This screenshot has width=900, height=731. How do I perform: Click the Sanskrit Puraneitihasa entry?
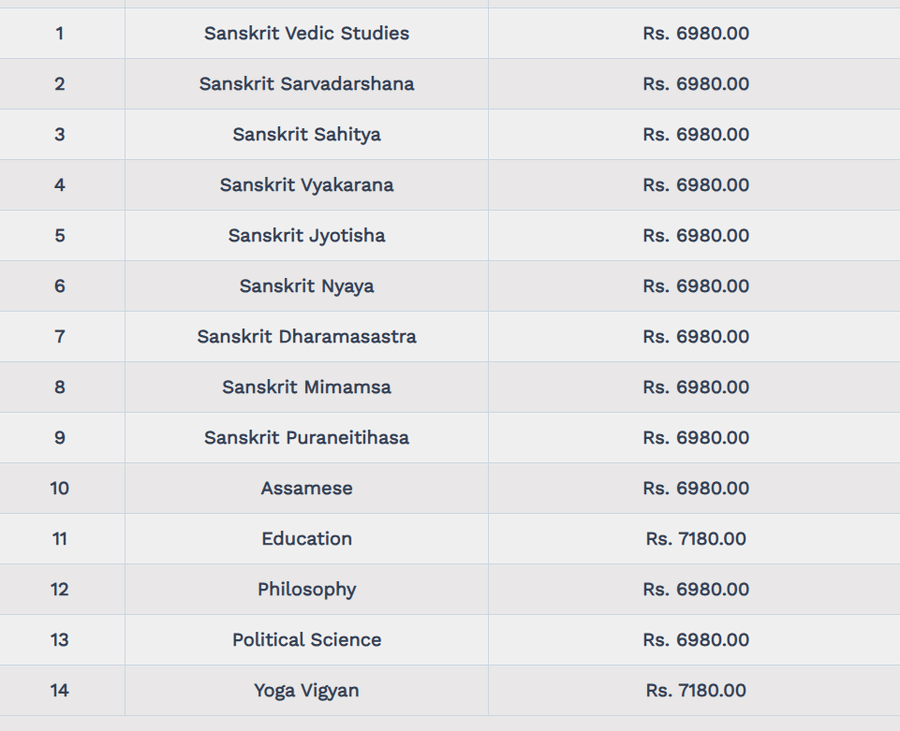coord(306,437)
